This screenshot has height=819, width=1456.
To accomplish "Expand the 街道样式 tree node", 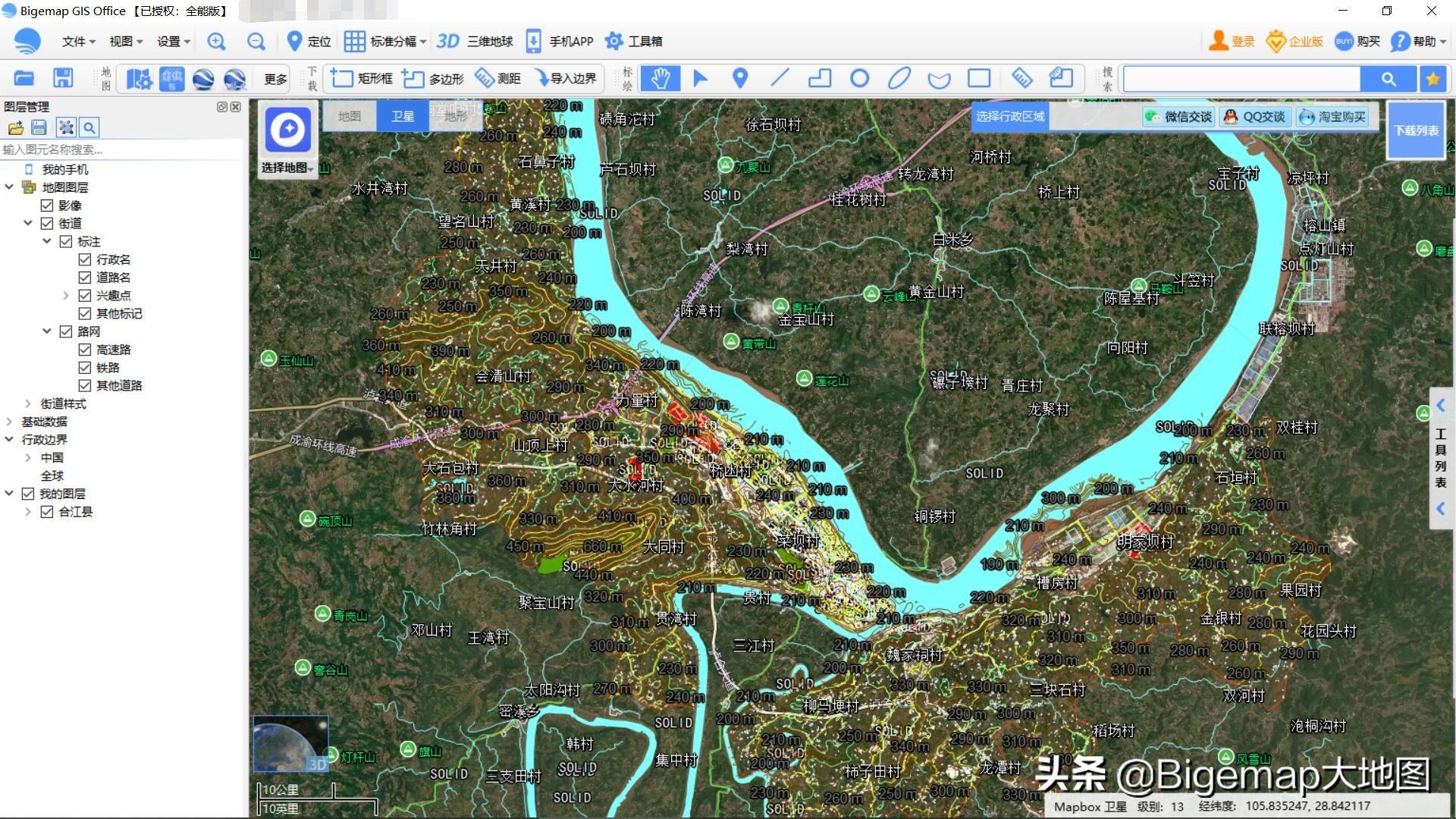I will [x=28, y=403].
